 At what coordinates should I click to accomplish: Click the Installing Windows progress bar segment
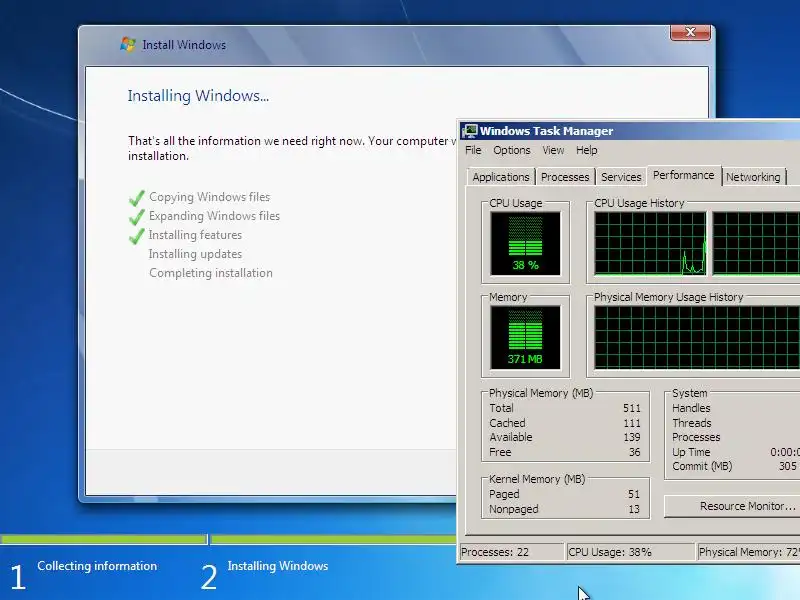click(333, 539)
